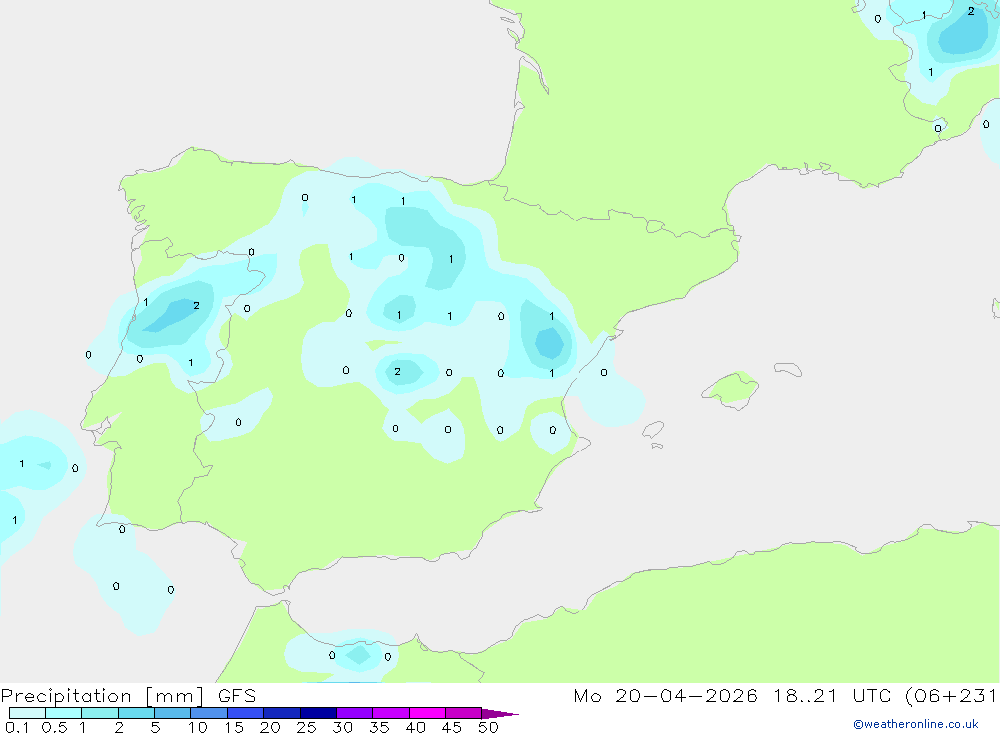Pick the 1–2 mm legend swatch
1000x733 pixels.
pos(99,713)
